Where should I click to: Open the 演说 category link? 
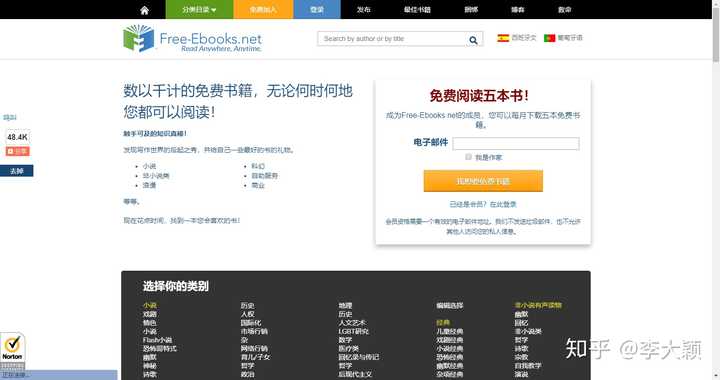click(x=521, y=374)
